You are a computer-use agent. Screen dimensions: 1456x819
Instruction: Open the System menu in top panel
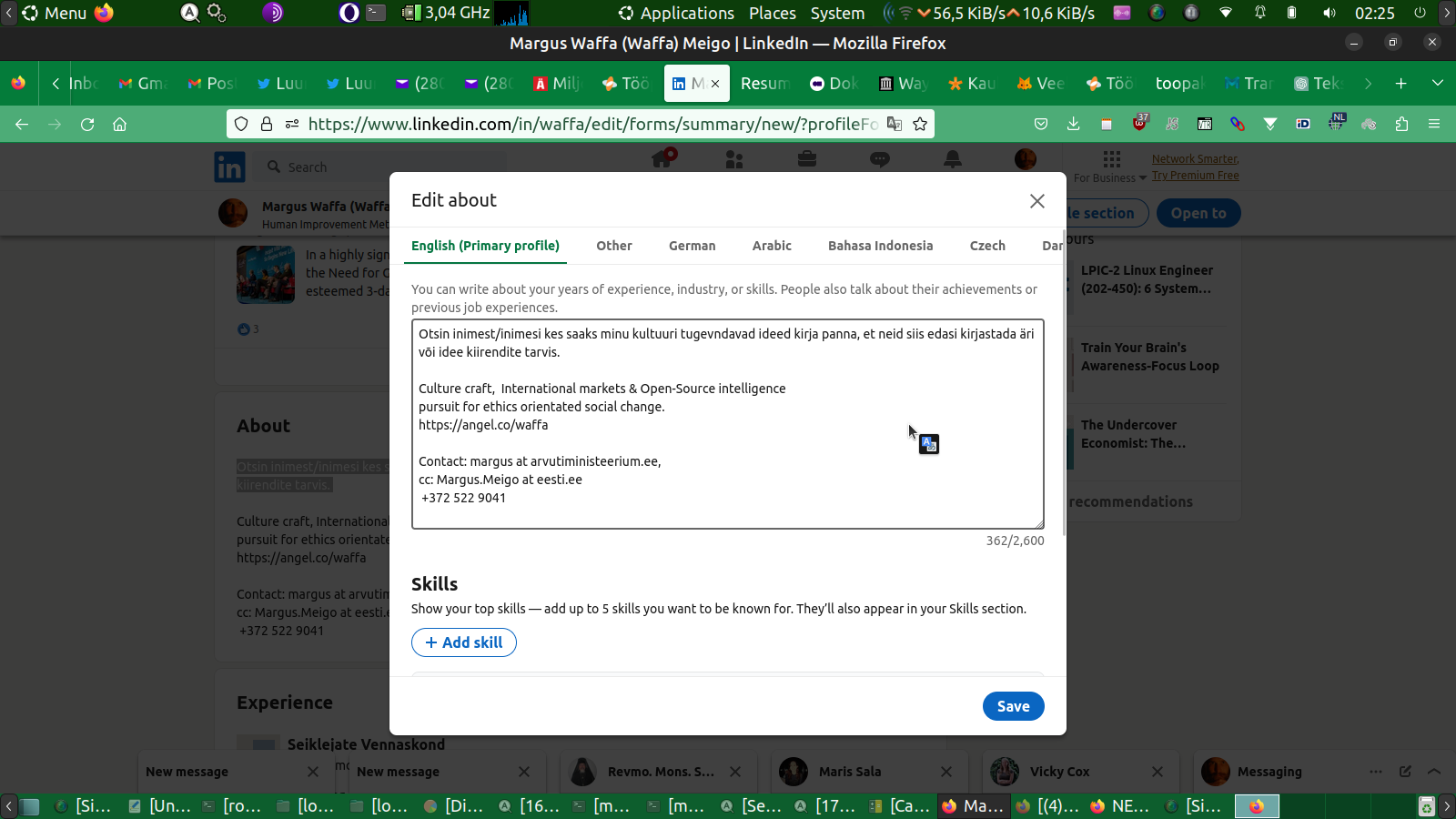click(x=837, y=13)
